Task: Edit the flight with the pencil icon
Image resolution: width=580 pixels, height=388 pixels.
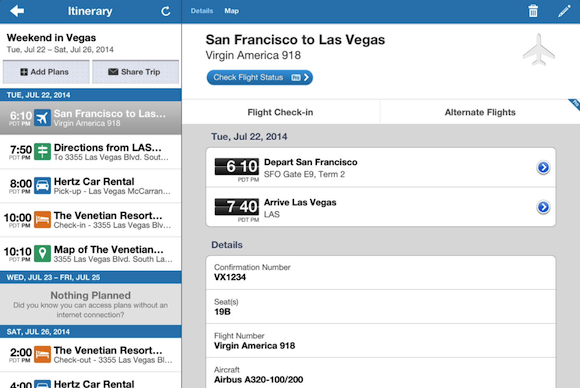Action: (x=564, y=11)
